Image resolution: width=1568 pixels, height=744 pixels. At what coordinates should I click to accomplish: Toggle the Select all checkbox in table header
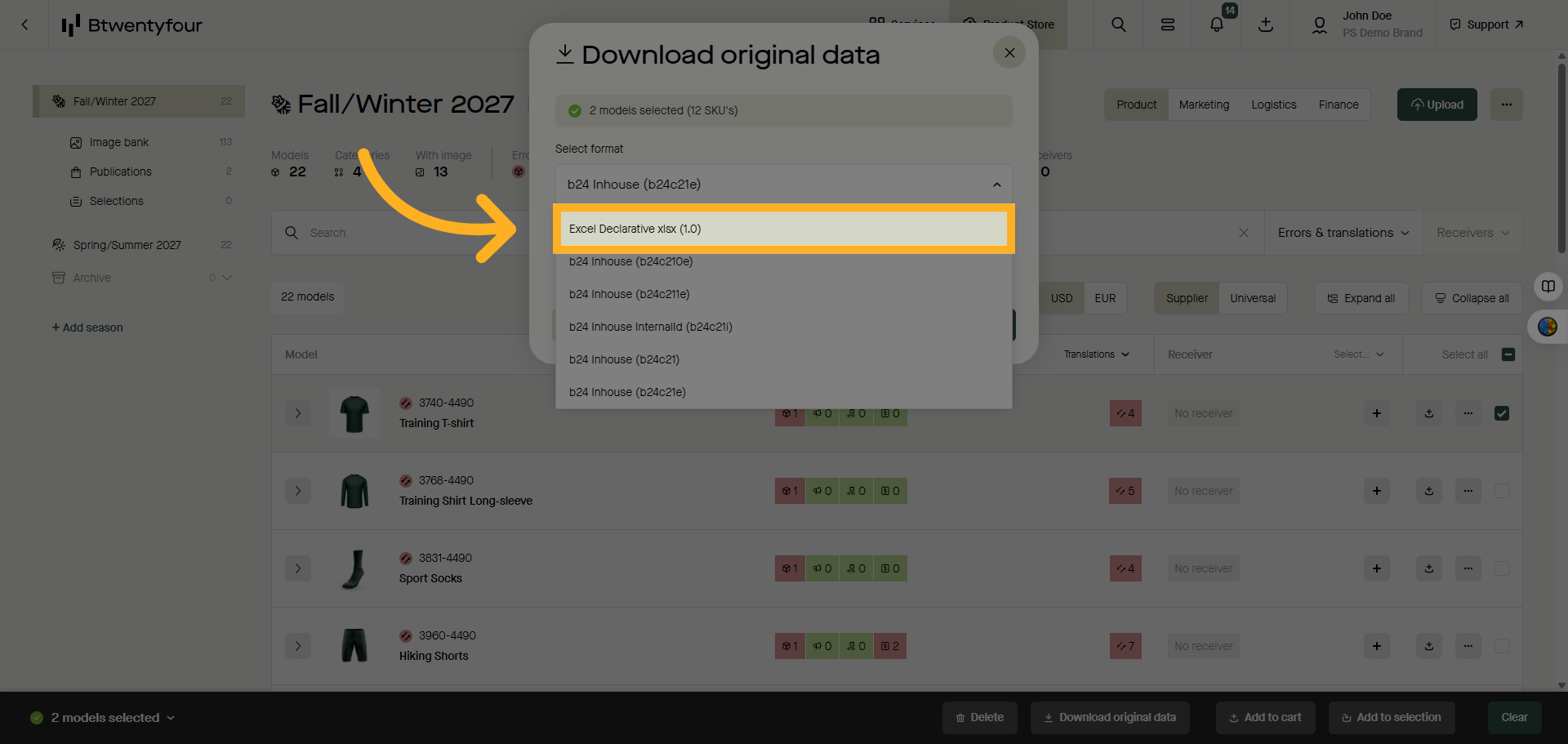(1507, 354)
